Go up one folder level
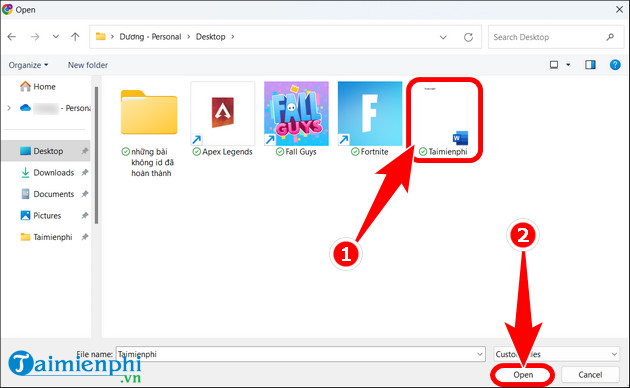The width and height of the screenshot is (630, 388). coord(75,37)
